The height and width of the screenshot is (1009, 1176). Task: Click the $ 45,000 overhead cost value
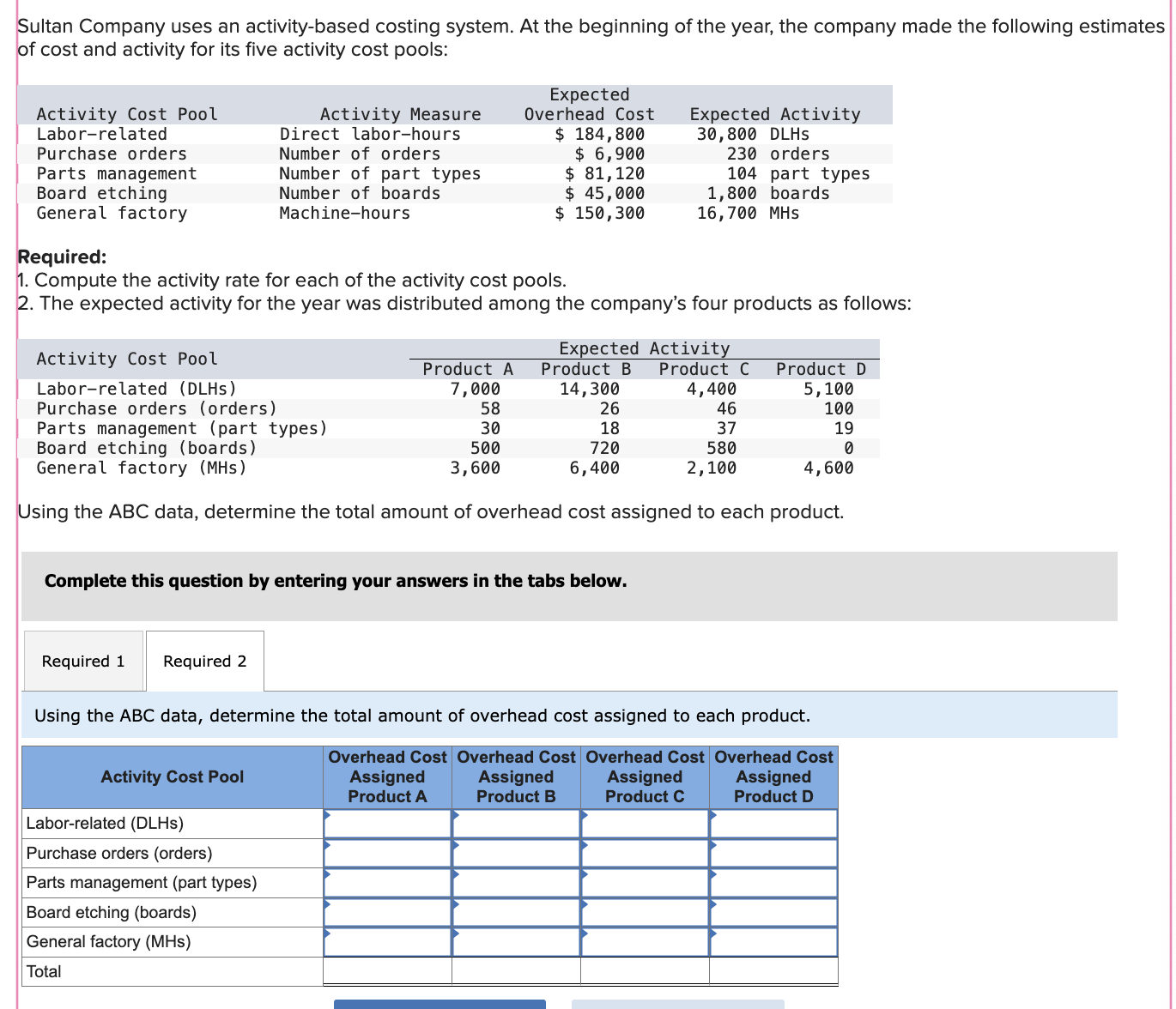coord(604,193)
